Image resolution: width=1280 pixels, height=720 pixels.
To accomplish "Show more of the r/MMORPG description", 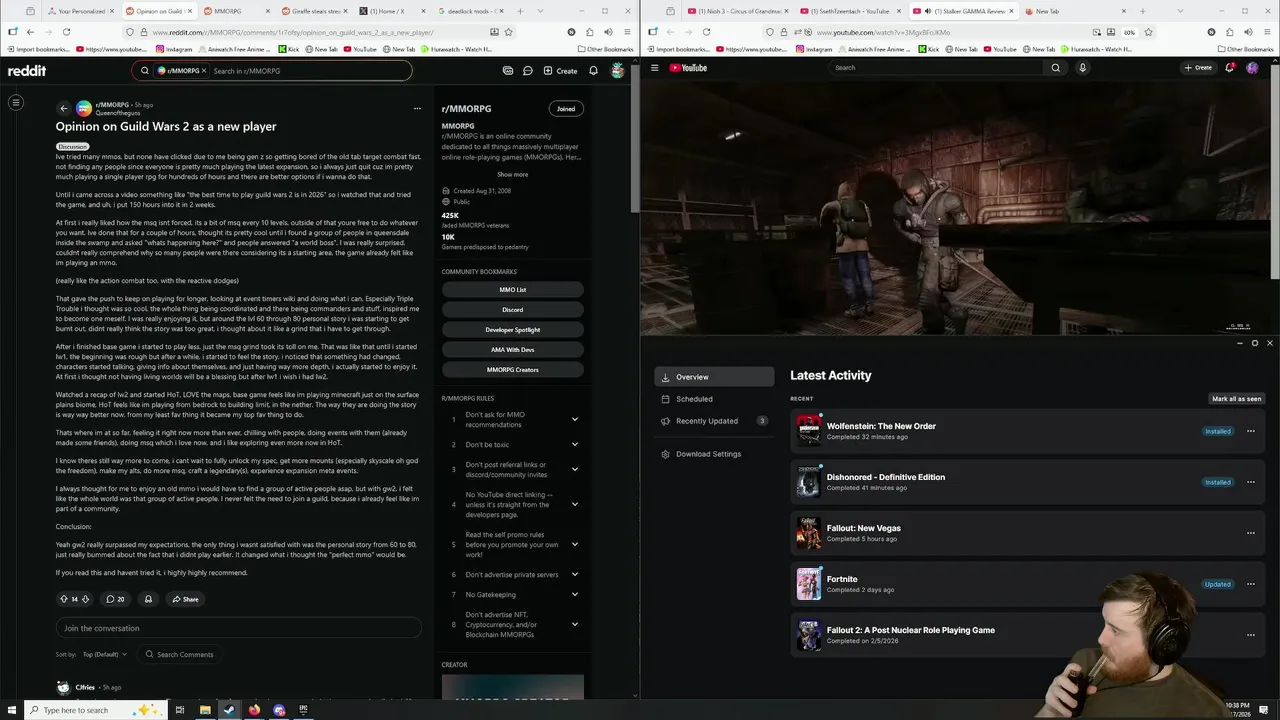I will coord(512,174).
